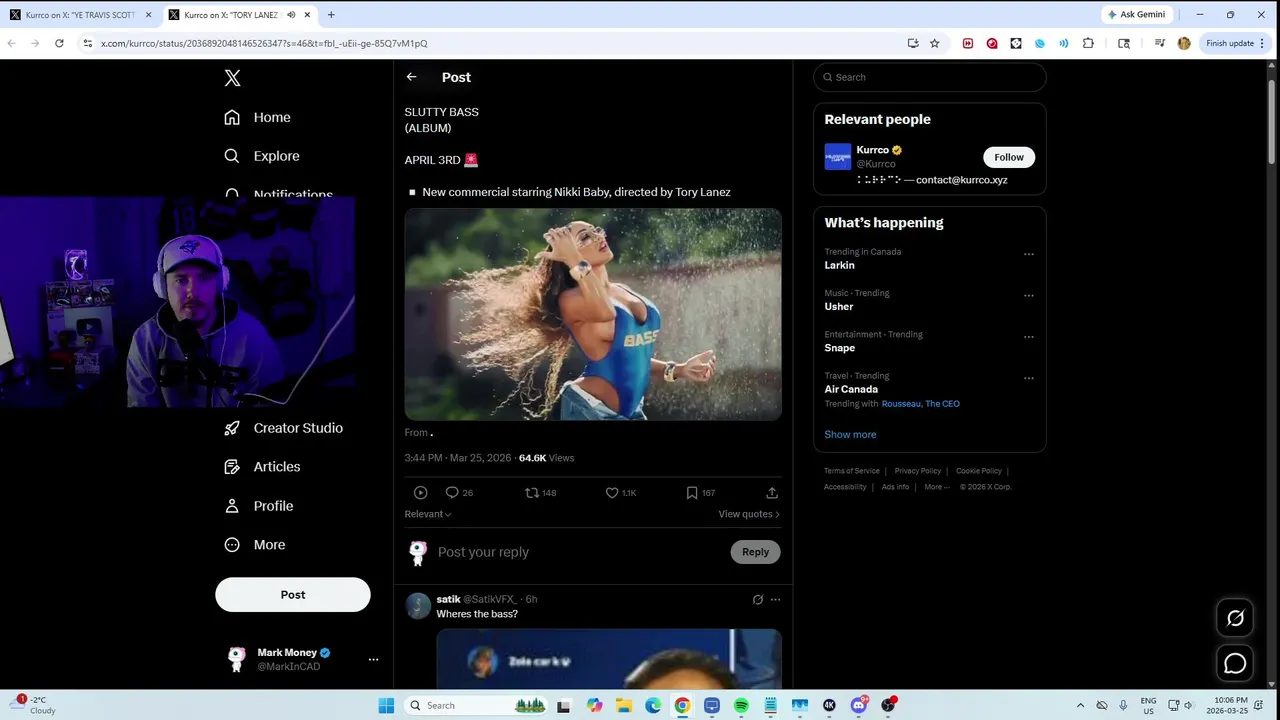Click Show more under What's happening
The height and width of the screenshot is (720, 1280).
pos(850,434)
